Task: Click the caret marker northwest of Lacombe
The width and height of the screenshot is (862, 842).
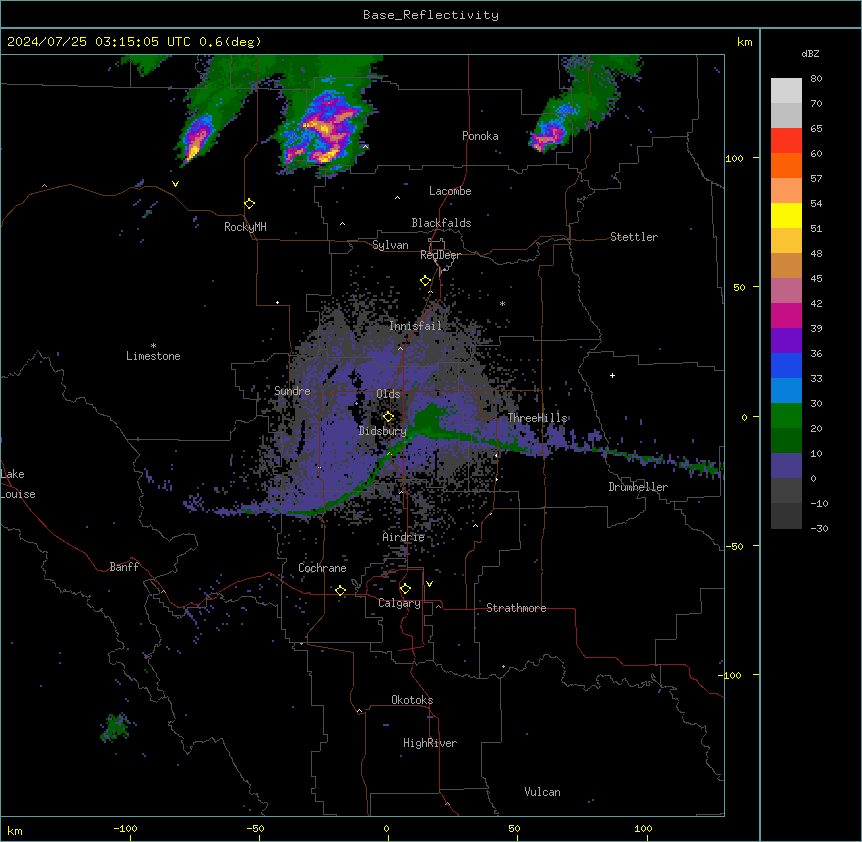Action: click(x=397, y=197)
